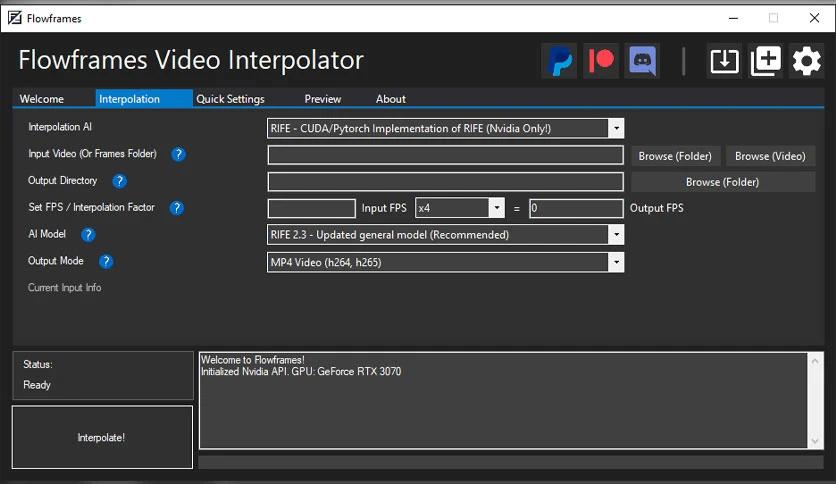Start processing with the Interpolate! button

(x=102, y=437)
